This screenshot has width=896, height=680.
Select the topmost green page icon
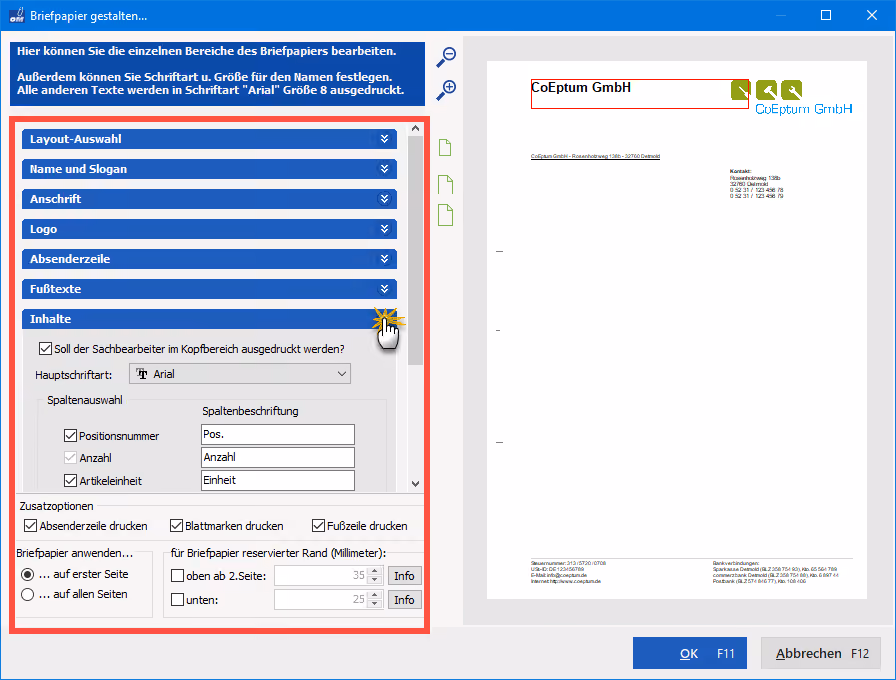[445, 147]
